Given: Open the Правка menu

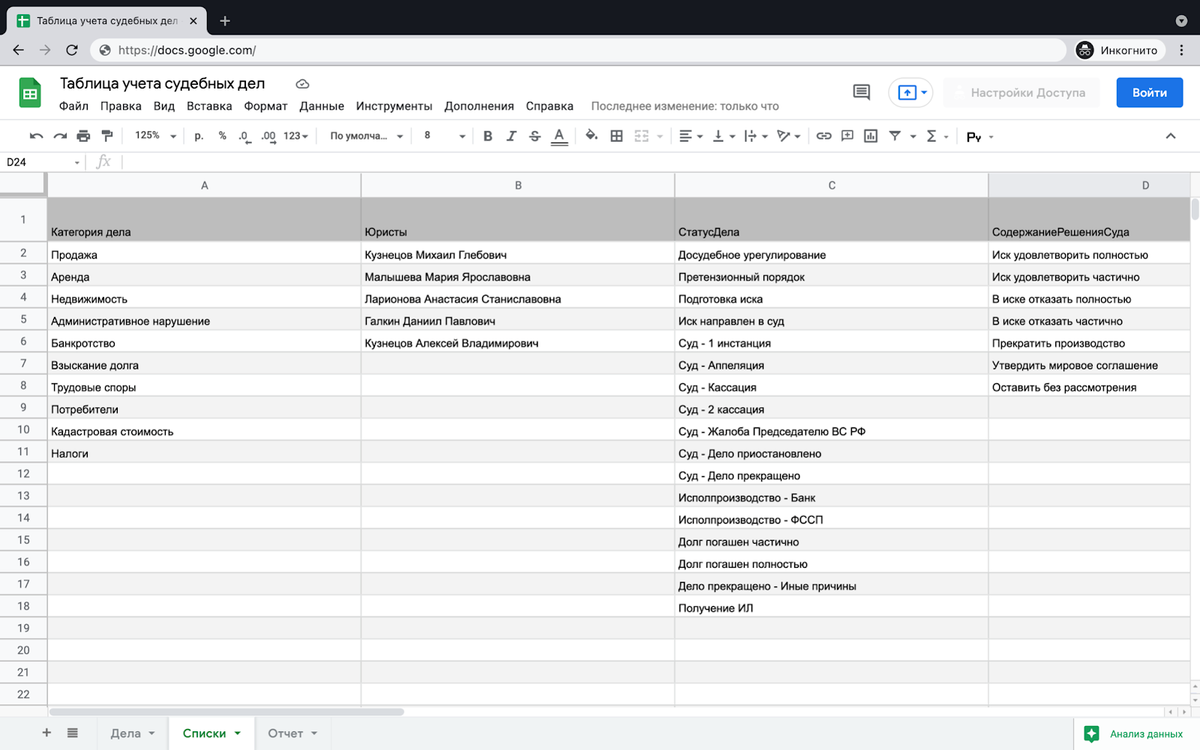Looking at the screenshot, I should point(121,106).
